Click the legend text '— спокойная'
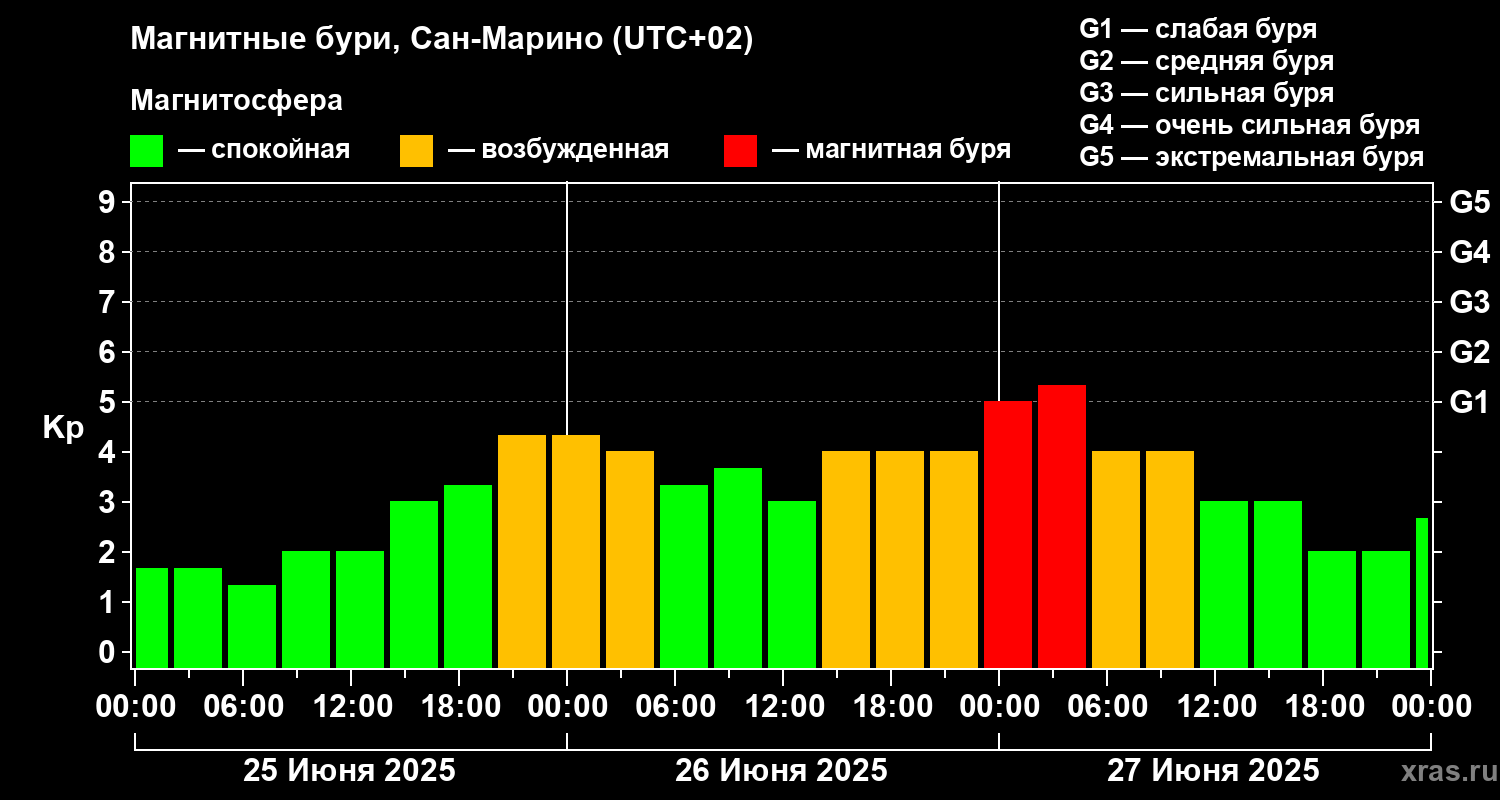This screenshot has height=800, width=1500. [264, 151]
